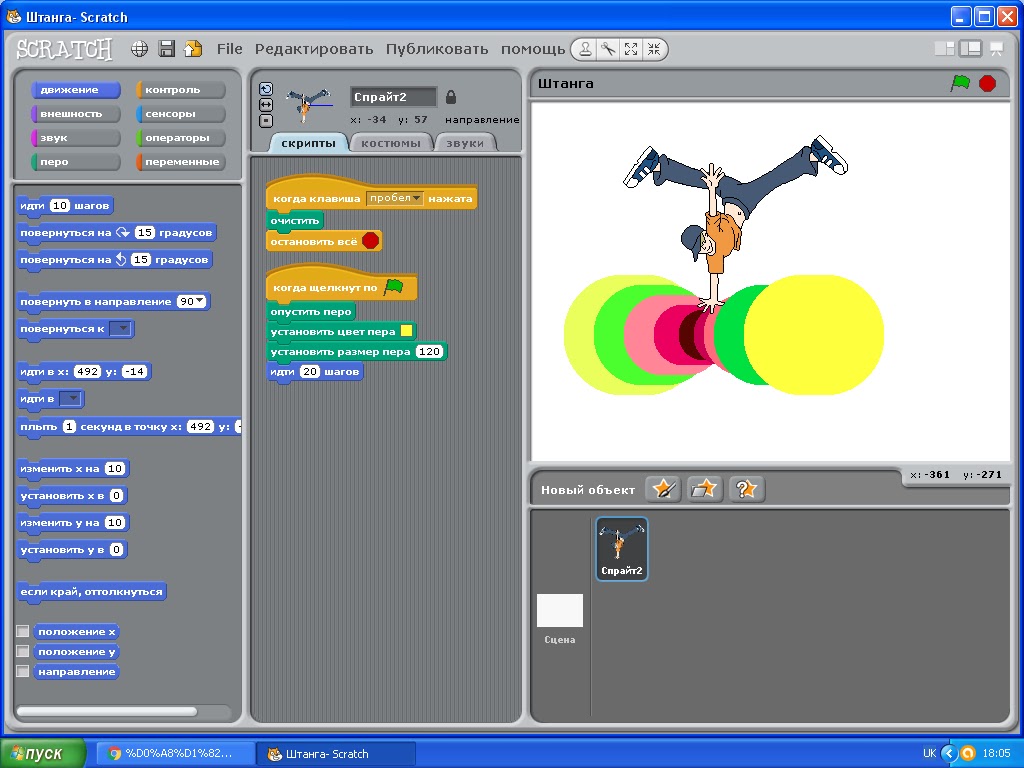
Task: Select the переменные block category
Action: click(x=180, y=161)
